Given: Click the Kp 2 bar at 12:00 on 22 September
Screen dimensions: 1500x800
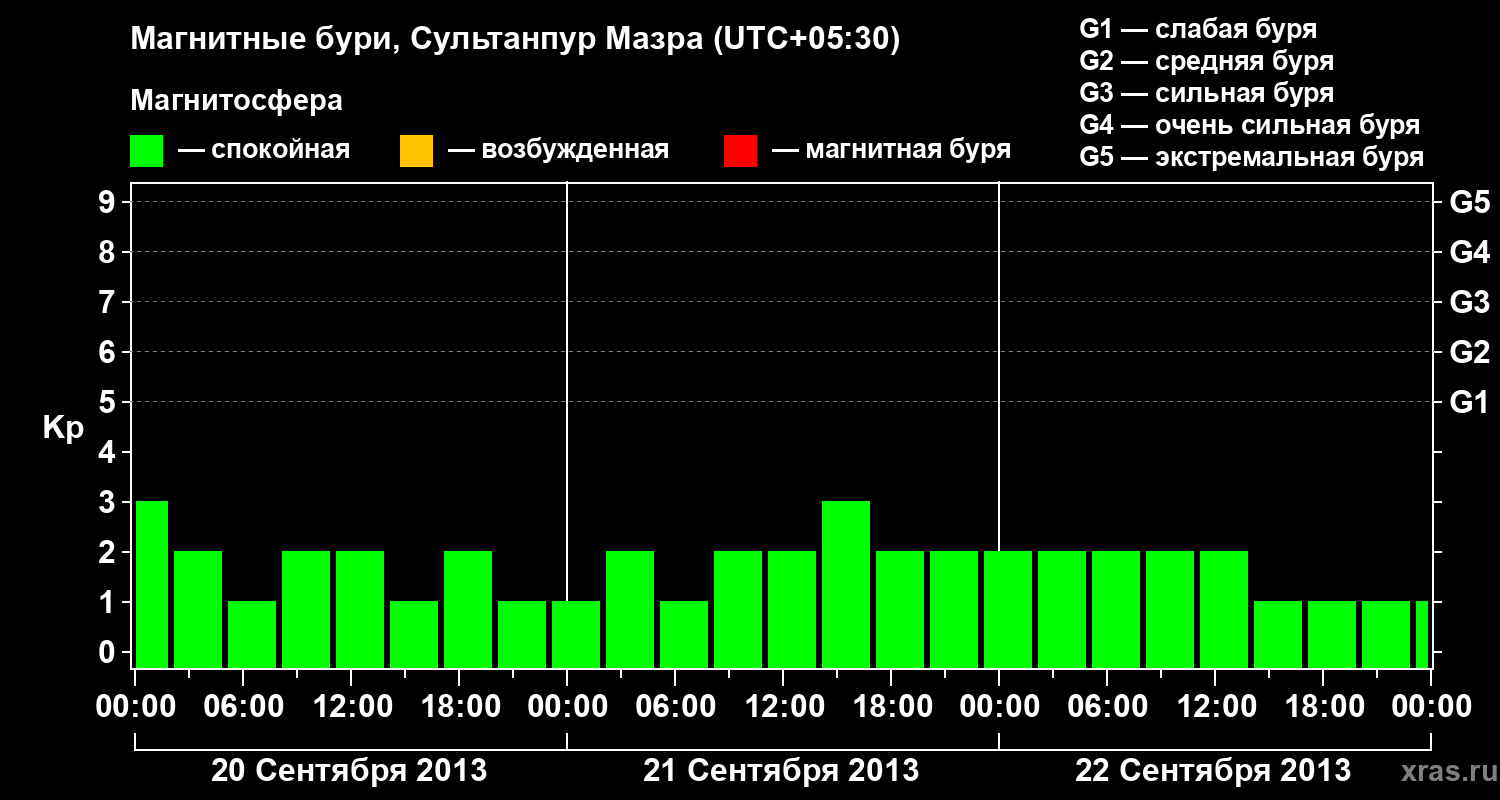Looking at the screenshot, I should (x=1224, y=609).
